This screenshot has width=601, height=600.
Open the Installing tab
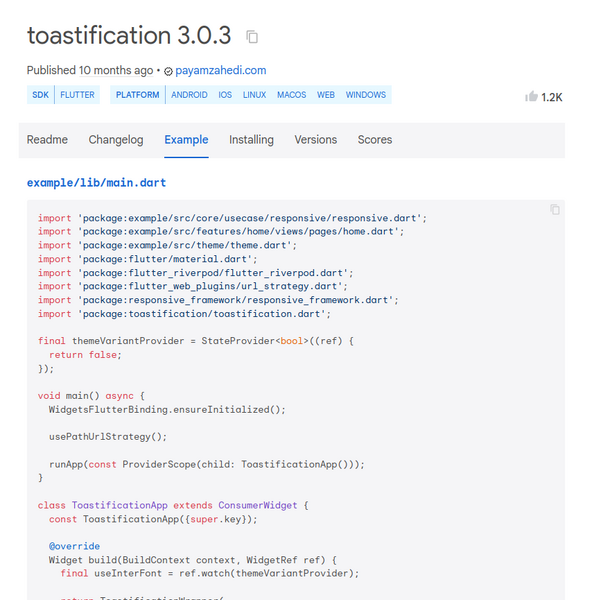(251, 140)
